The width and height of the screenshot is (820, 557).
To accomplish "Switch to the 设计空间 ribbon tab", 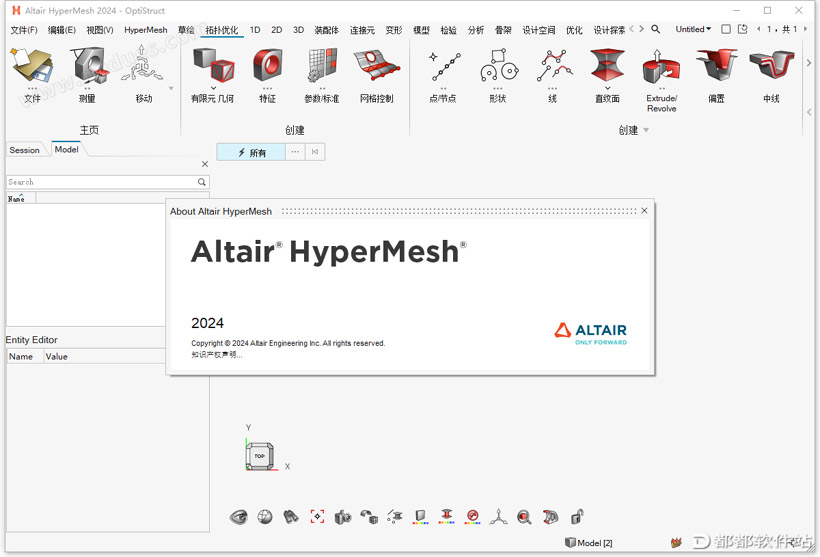I will (x=539, y=30).
